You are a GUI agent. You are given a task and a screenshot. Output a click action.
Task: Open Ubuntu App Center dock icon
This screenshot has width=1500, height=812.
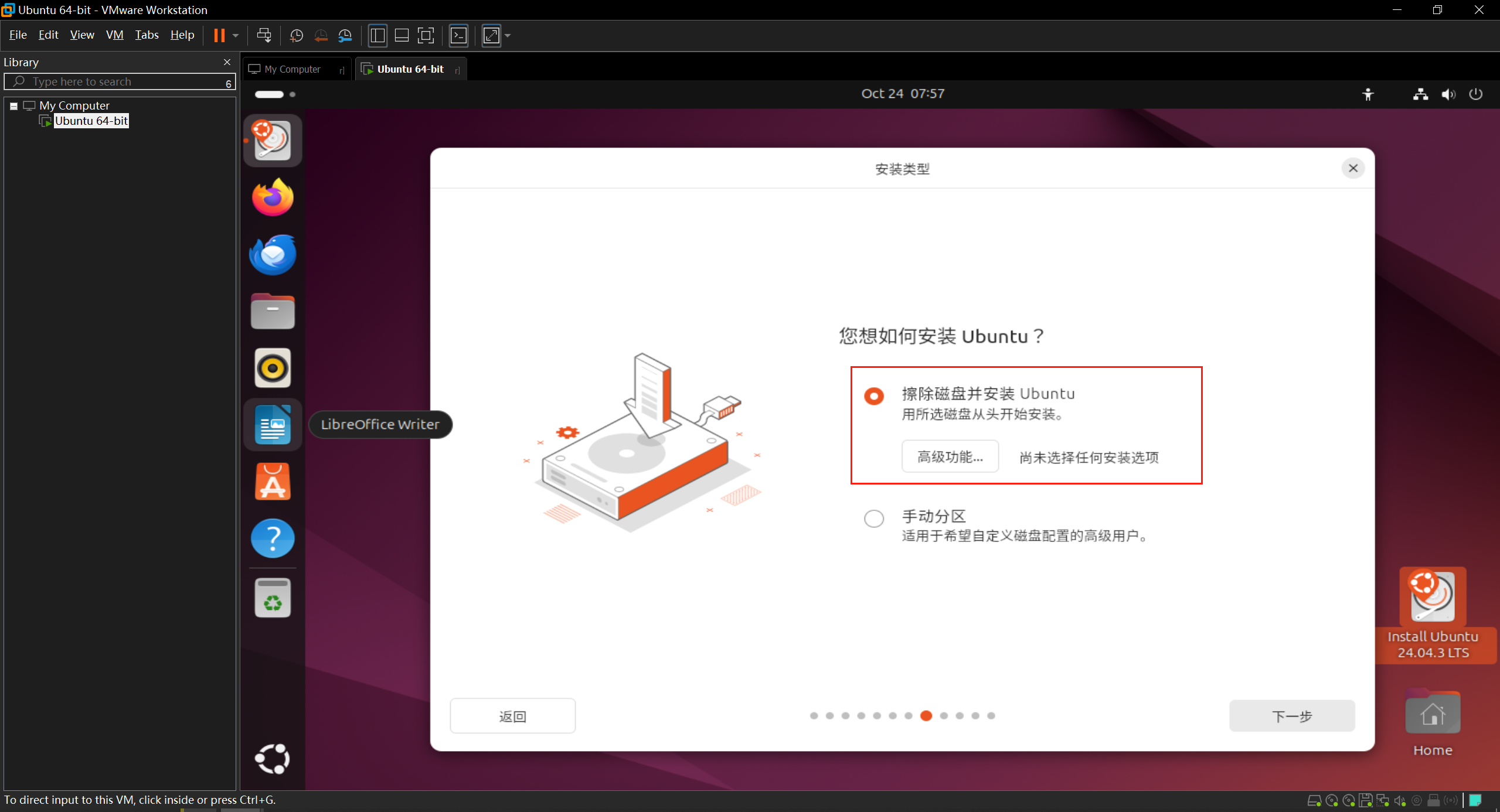coord(273,482)
